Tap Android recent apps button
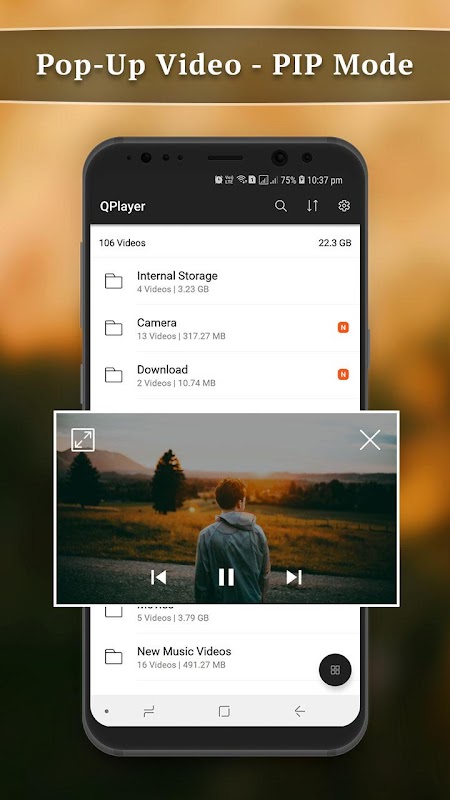450x800 pixels. tap(149, 711)
